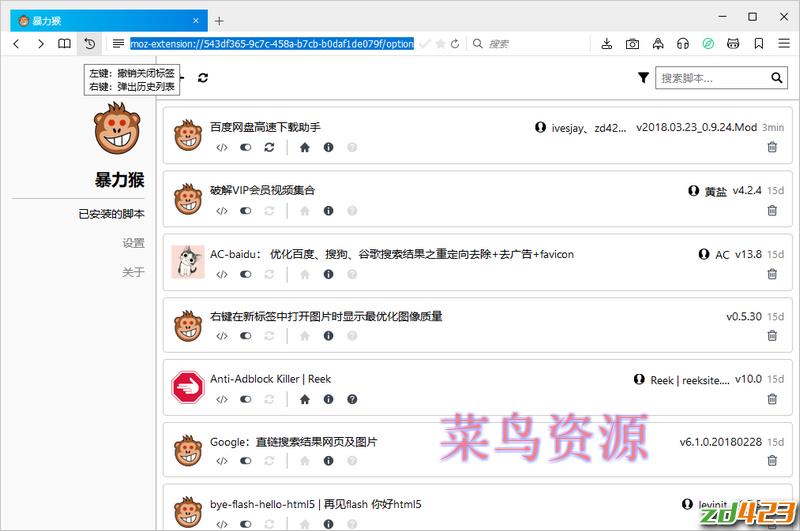Toggle enable for Google 直链搜索结果 script
The image size is (800, 531).
(x=246, y=461)
